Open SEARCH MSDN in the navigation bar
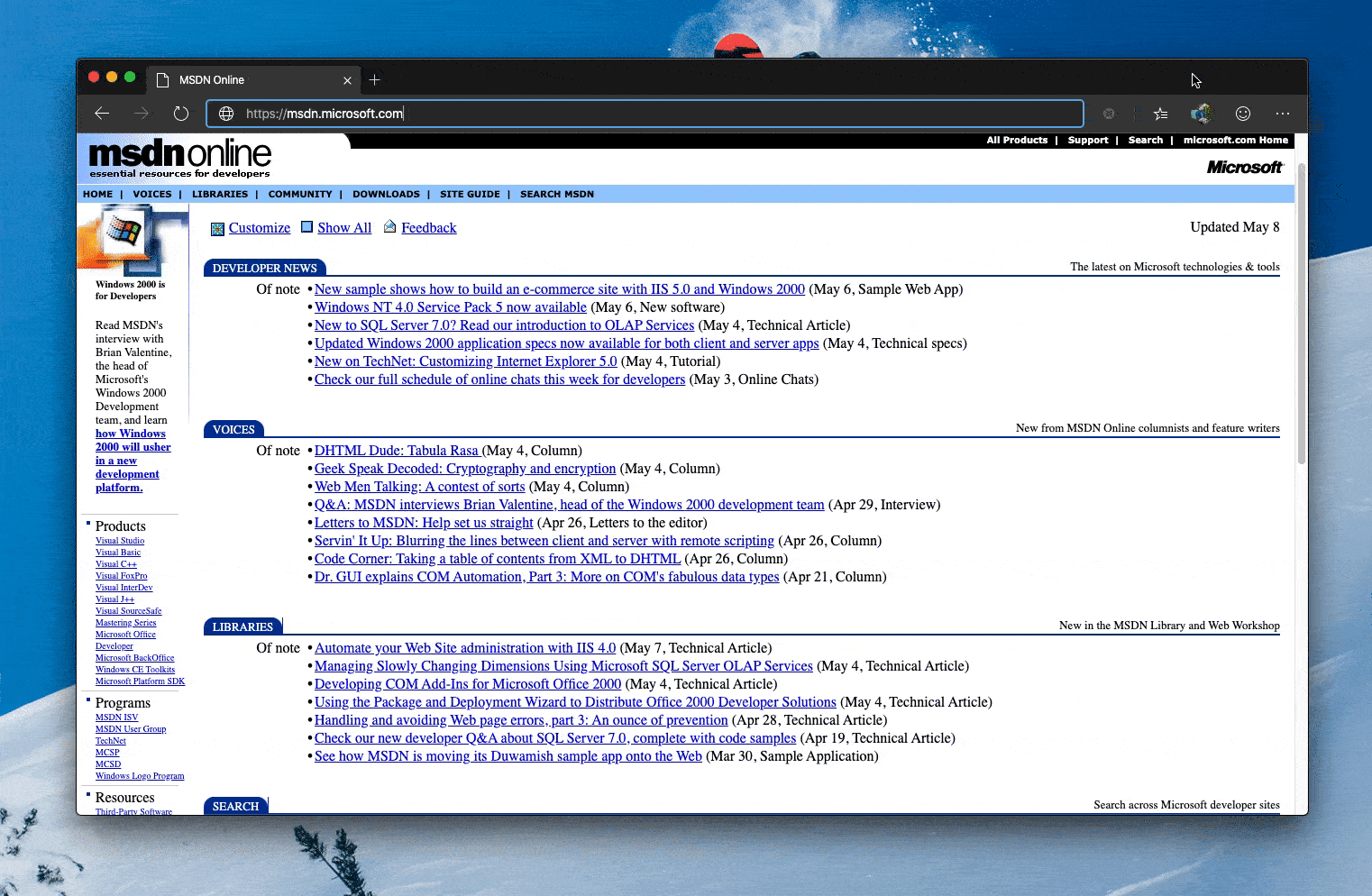The height and width of the screenshot is (896, 1372). 557,194
